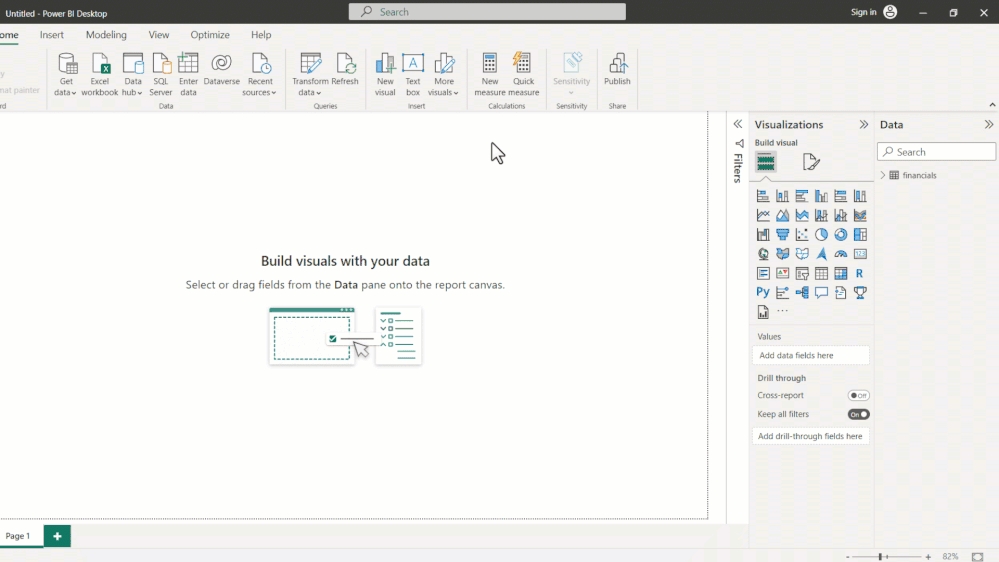Select the Stacked bar chart visual

pos(763,196)
